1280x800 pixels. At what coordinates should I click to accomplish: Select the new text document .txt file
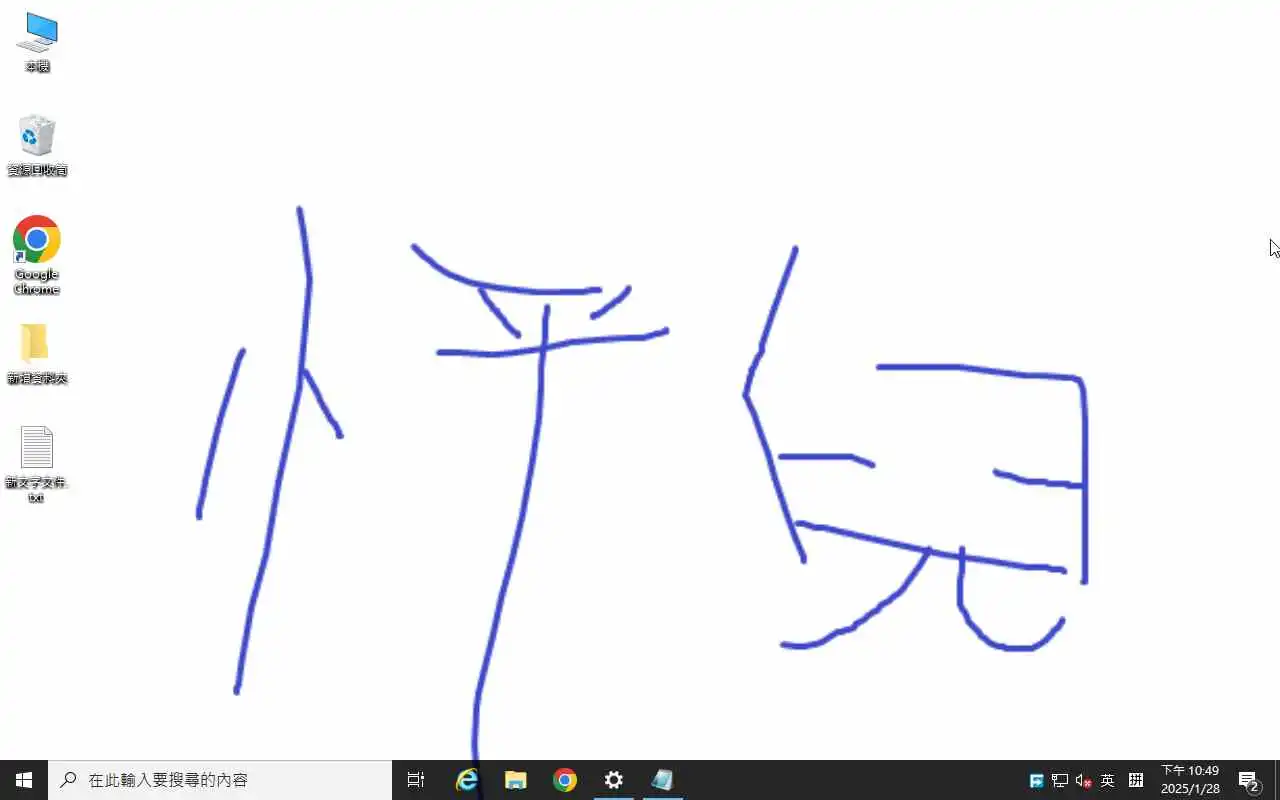(37, 464)
